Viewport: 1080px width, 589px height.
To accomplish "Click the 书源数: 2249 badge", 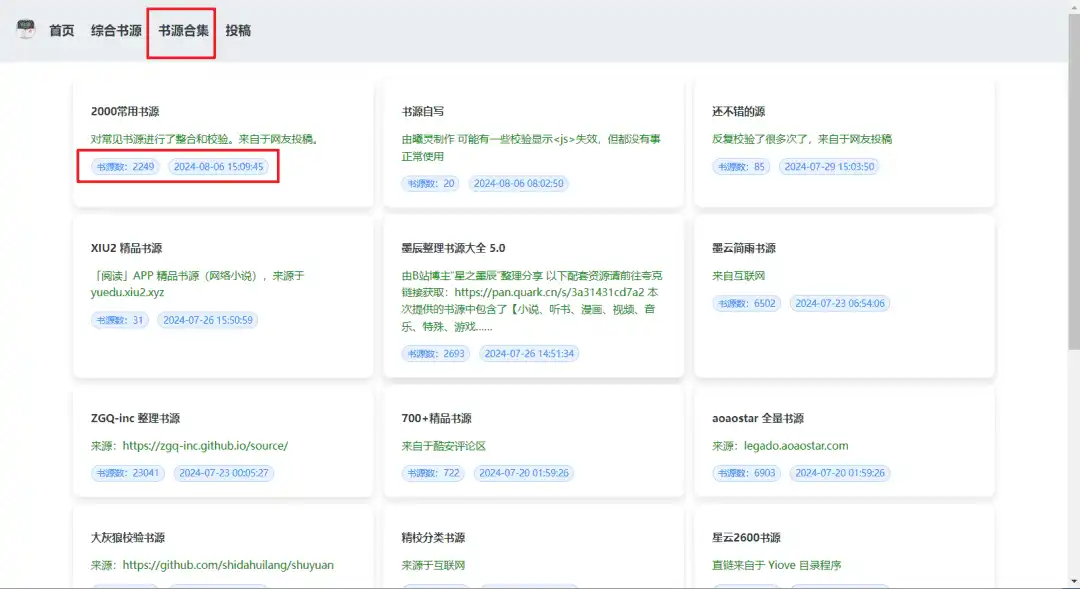I will pyautogui.click(x=125, y=167).
